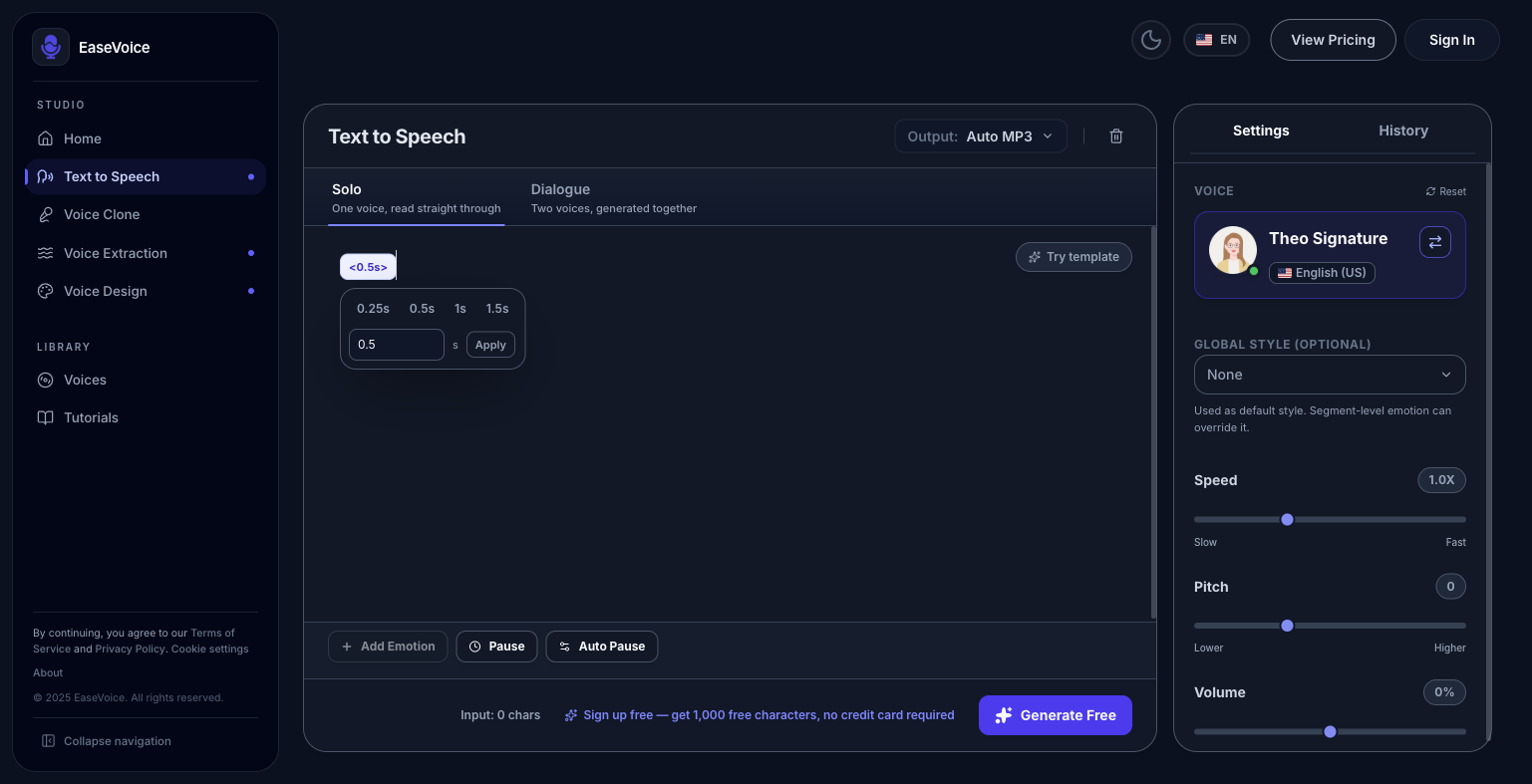The width and height of the screenshot is (1532, 784).
Task: Switch to the Dialogue tab
Action: pyautogui.click(x=614, y=197)
